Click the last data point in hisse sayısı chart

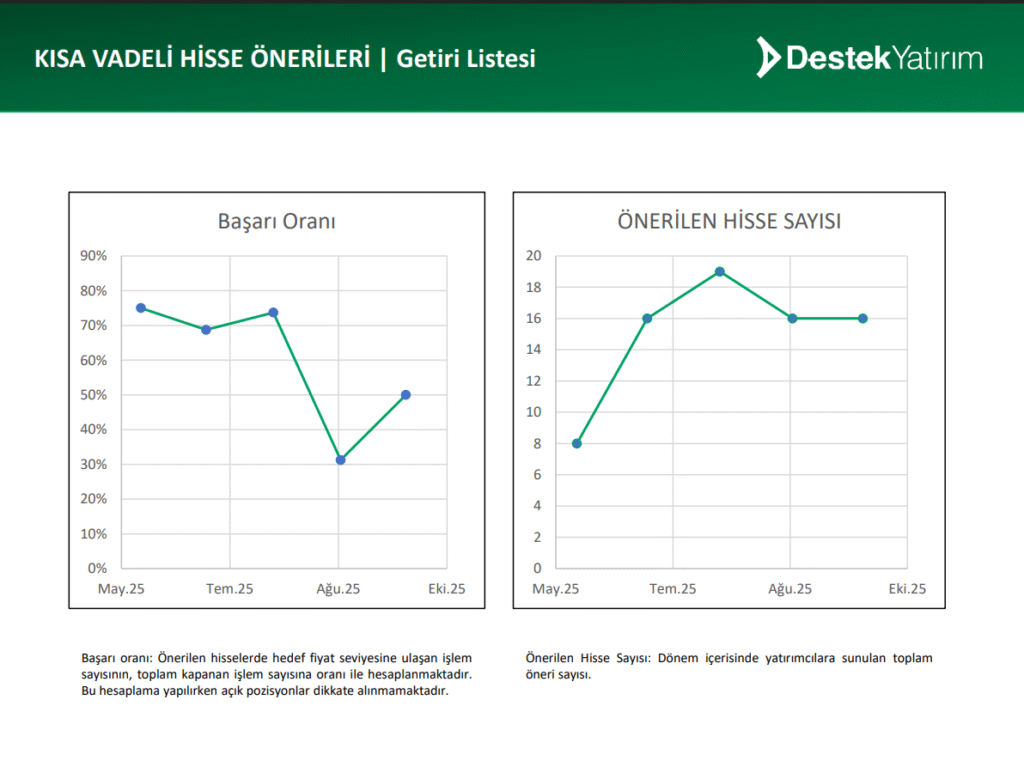pos(863,318)
